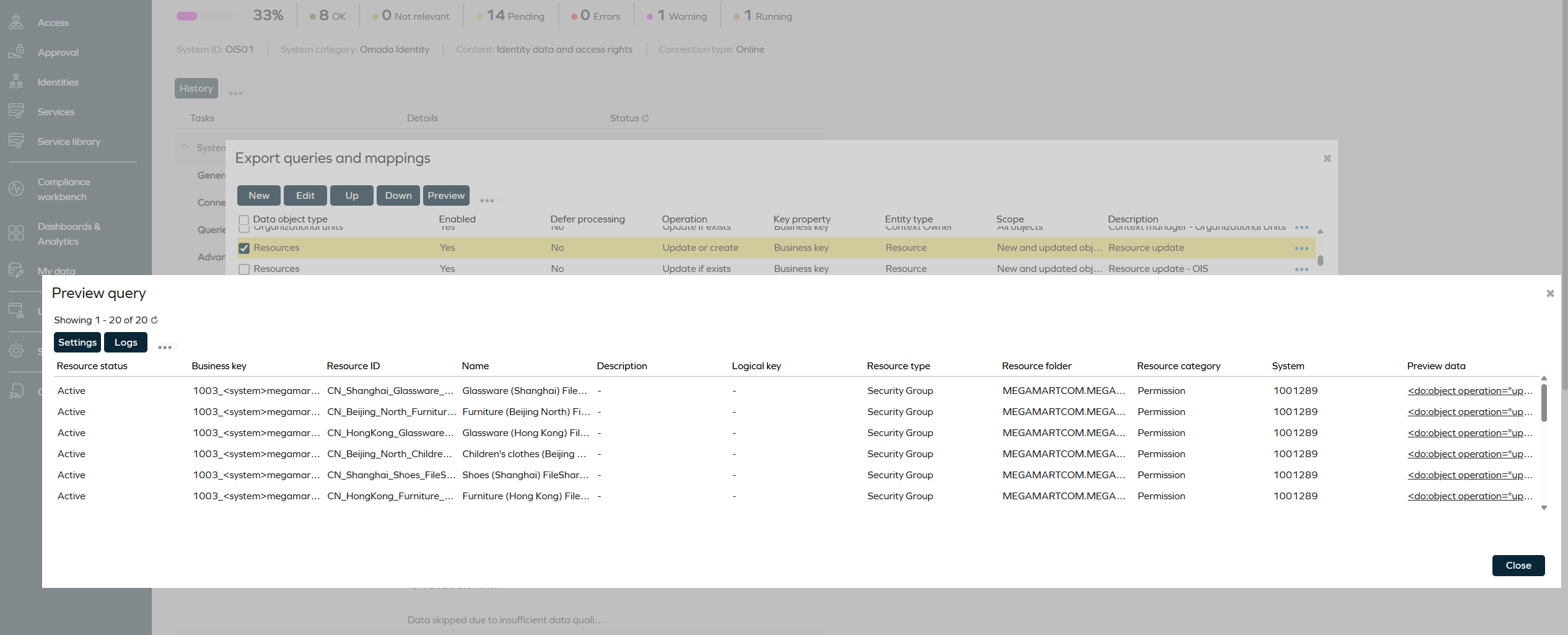This screenshot has height=635, width=1568.
Task: Click the New button
Action: point(259,195)
